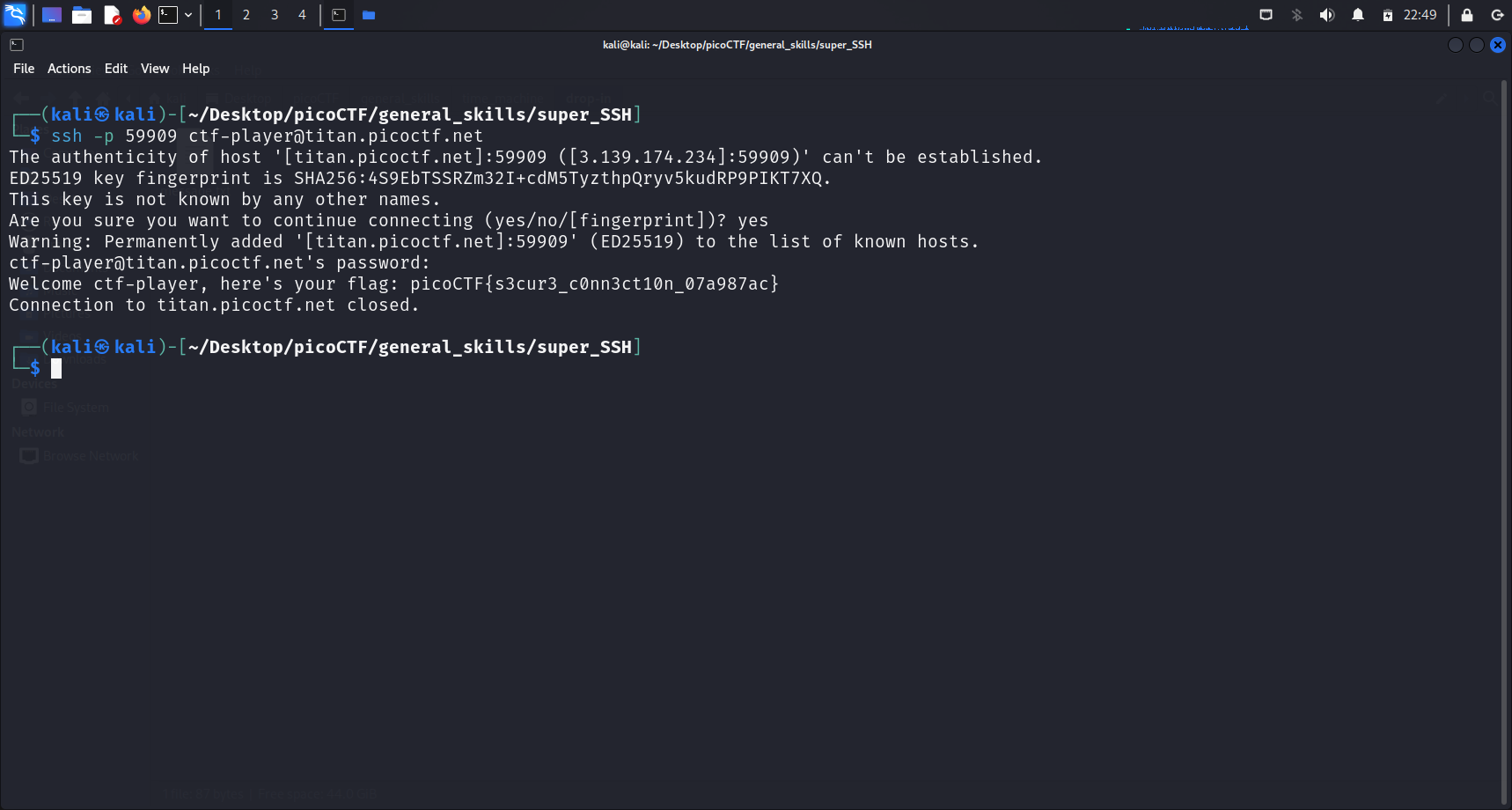Click the terminal's vertical scrollbar
Image resolution: width=1512 pixels, height=810 pixels.
click(1504, 440)
